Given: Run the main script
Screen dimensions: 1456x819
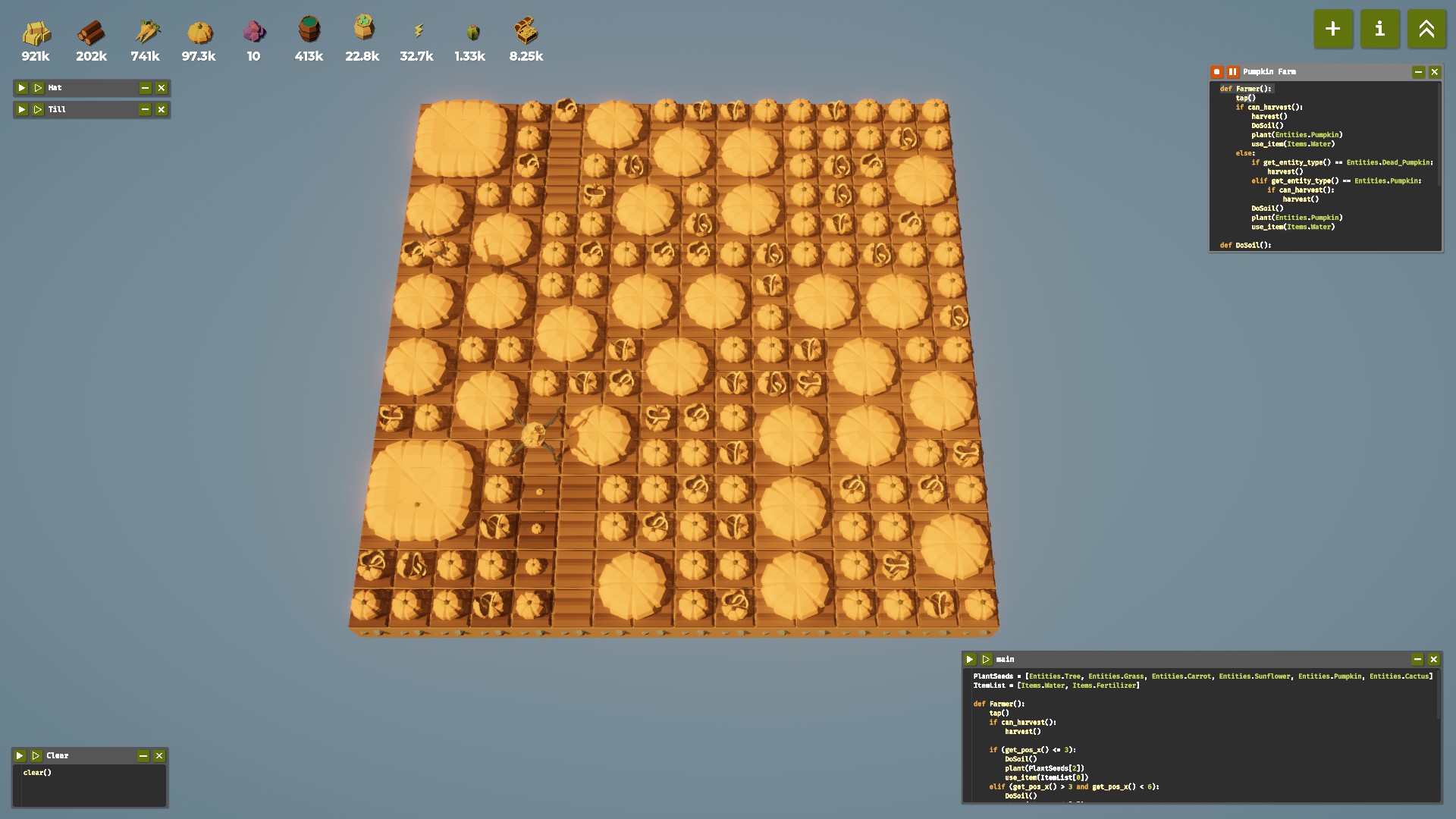Looking at the screenshot, I should coord(969,660).
